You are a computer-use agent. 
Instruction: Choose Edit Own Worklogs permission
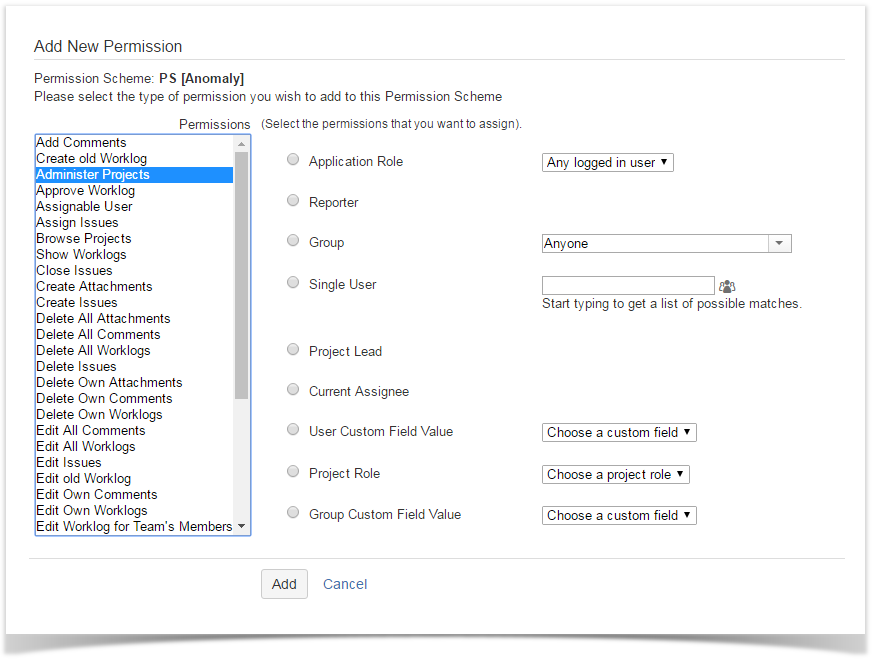tap(92, 511)
